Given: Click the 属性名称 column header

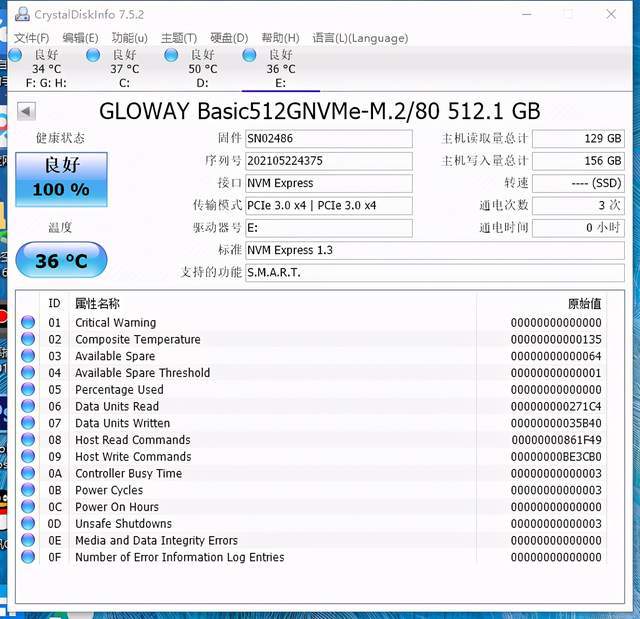Looking at the screenshot, I should pyautogui.click(x=97, y=304).
